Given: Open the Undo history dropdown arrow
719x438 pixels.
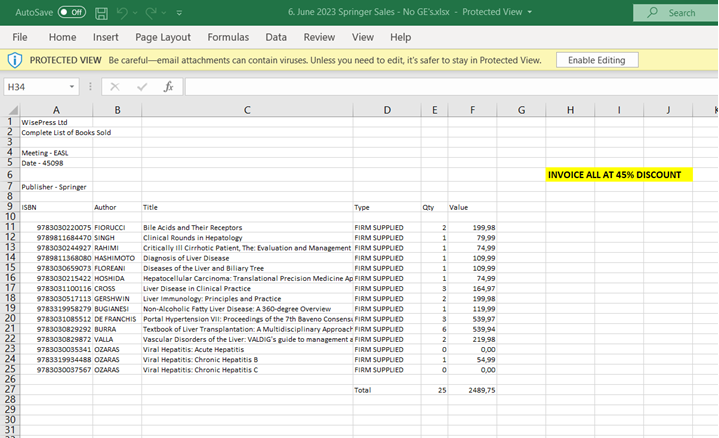Looking at the screenshot, I should [135, 13].
